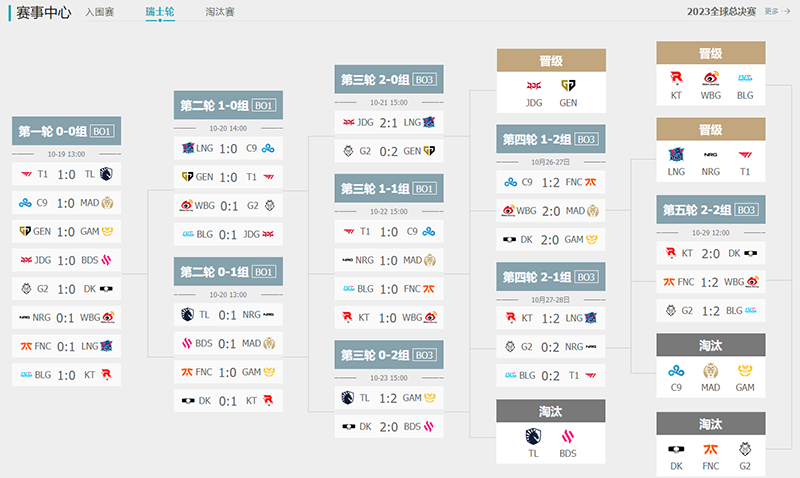Click the 第五轮 2-2组 BO3 header
This screenshot has height=478, width=800.
click(711, 209)
